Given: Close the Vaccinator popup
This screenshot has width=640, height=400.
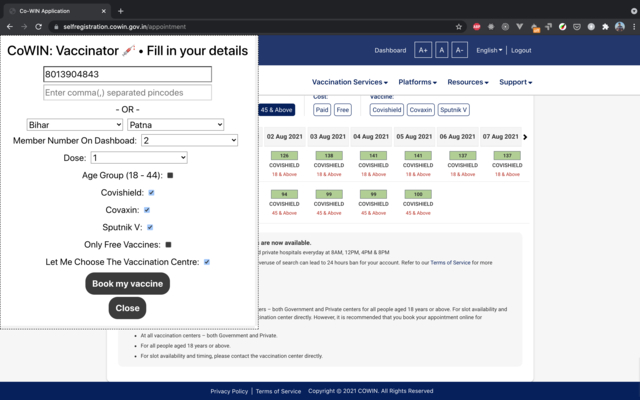Looking at the screenshot, I should coord(127,308).
